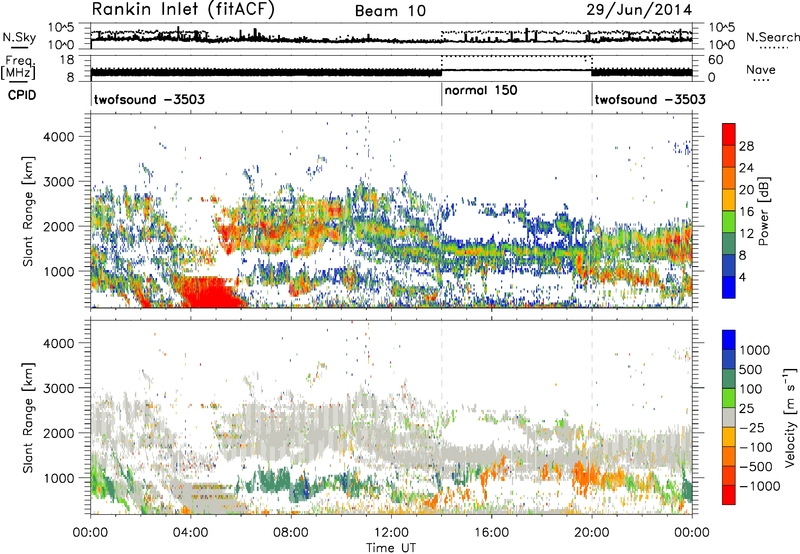Viewport: 800px width, 554px height.
Task: Click the 'Slant Range [km]' label of velocity panel
Action: tap(28, 417)
